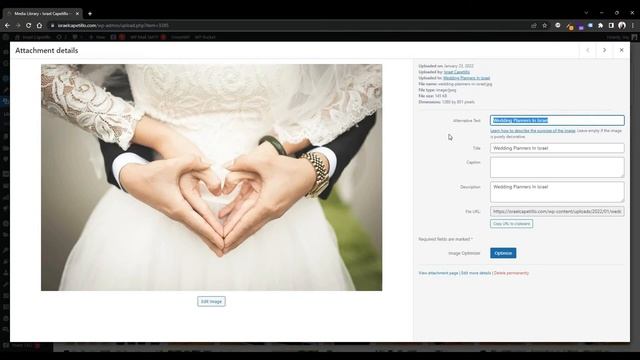The height and width of the screenshot is (360, 640).
Task: Open the Wedding Planners In Israel uploaded-to link
Action: tap(467, 78)
